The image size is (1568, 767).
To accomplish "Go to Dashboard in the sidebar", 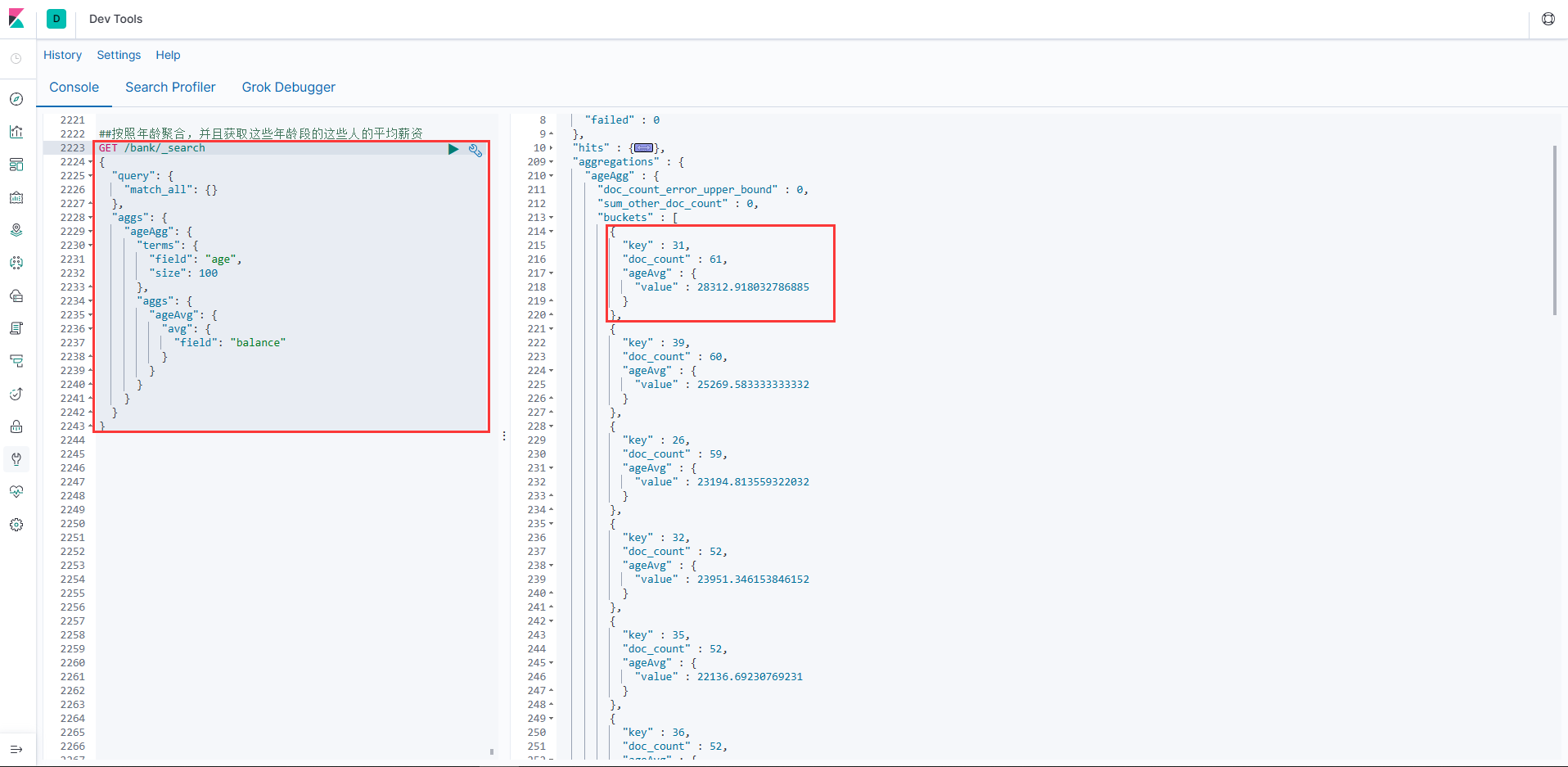I will coord(16,165).
